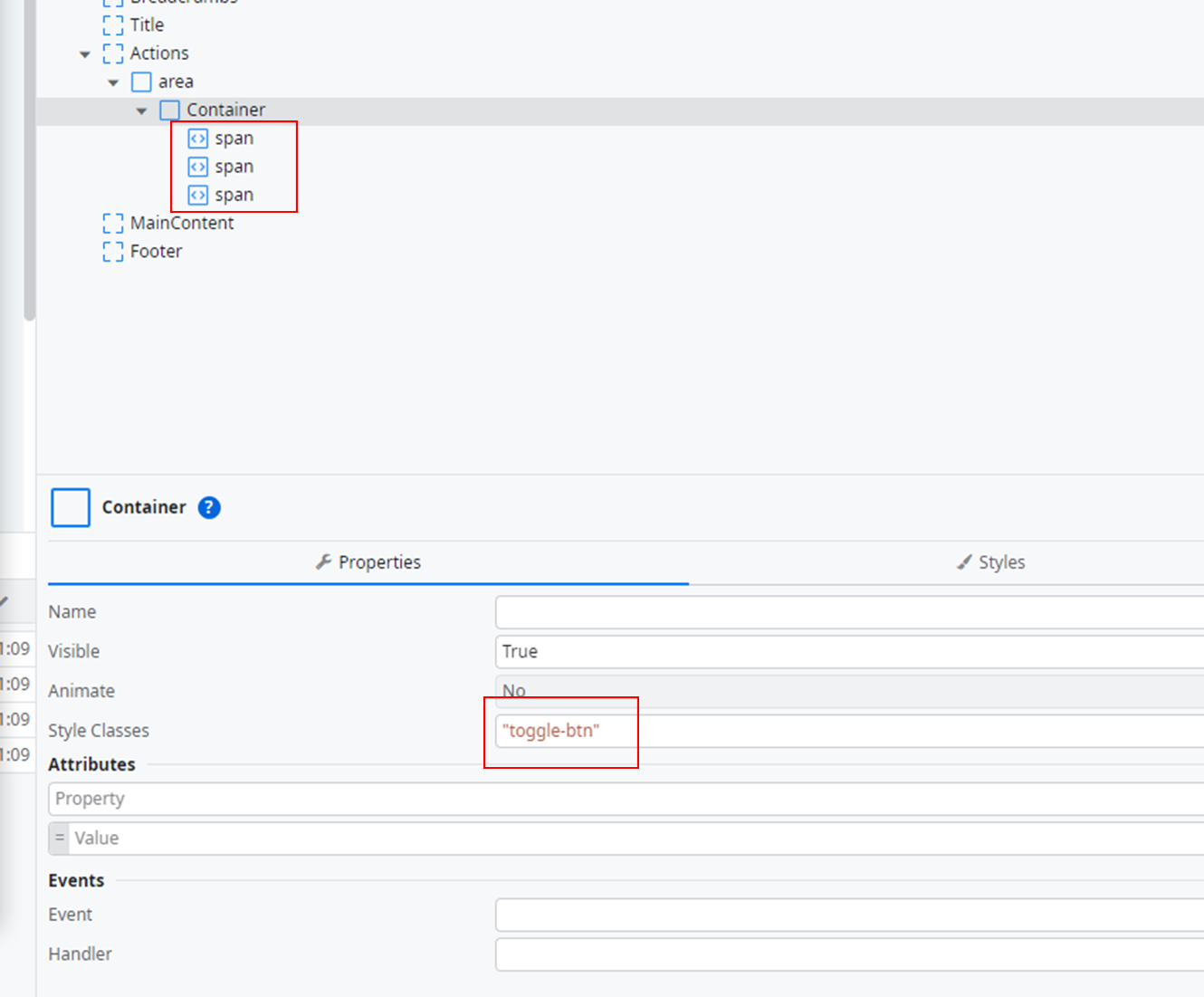Image resolution: width=1204 pixels, height=997 pixels.
Task: Click the Title placeholder icon
Action: pyautogui.click(x=112, y=24)
